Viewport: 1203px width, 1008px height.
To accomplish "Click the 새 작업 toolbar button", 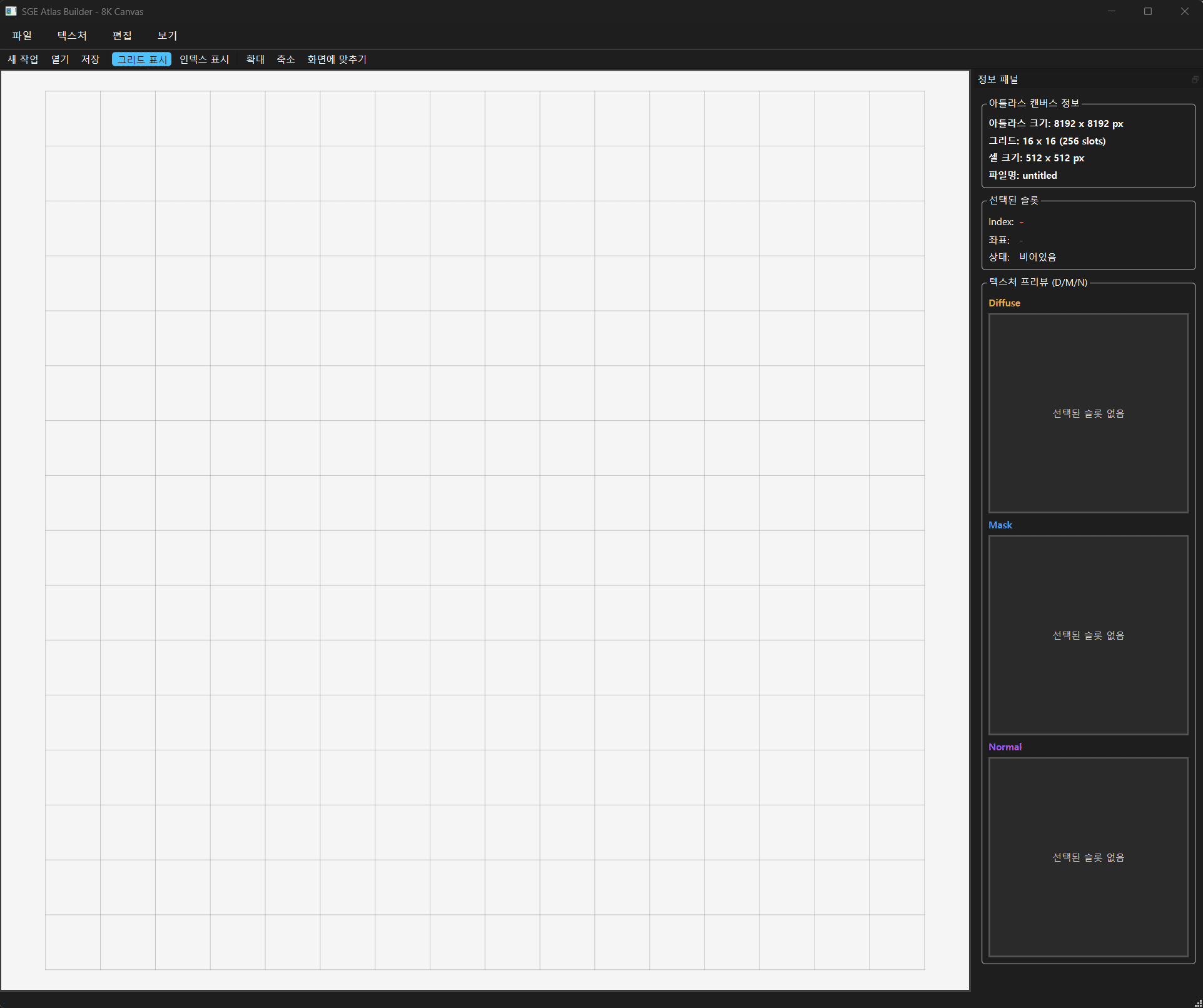I will (23, 59).
